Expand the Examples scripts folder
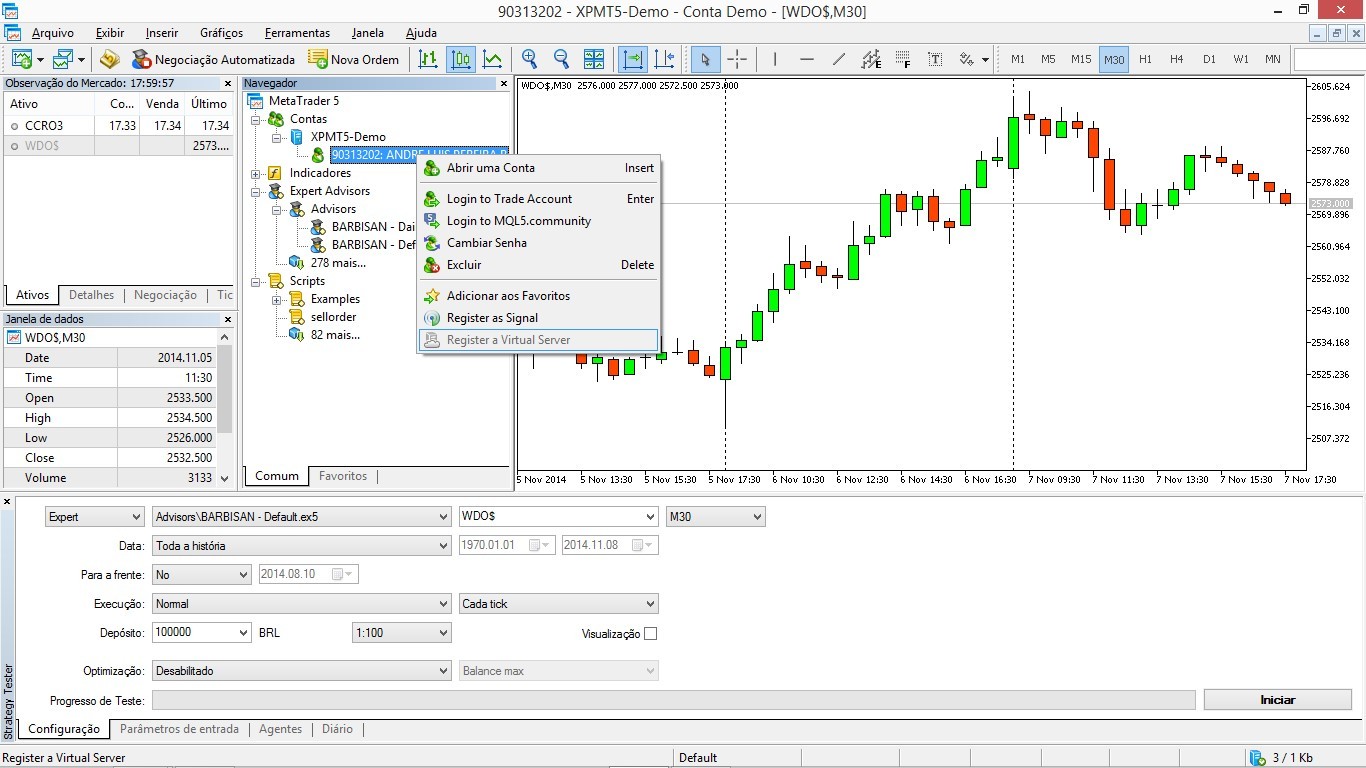This screenshot has width=1366, height=768. coord(276,299)
